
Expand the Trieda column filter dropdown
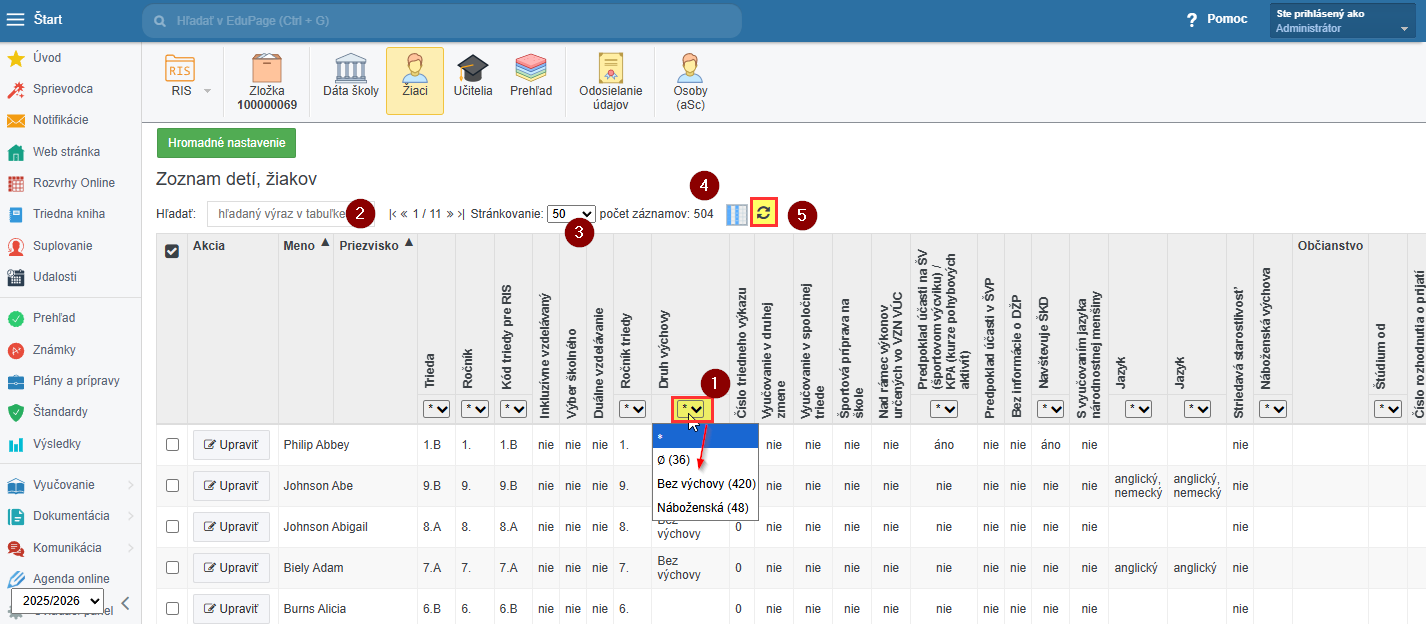[435, 408]
